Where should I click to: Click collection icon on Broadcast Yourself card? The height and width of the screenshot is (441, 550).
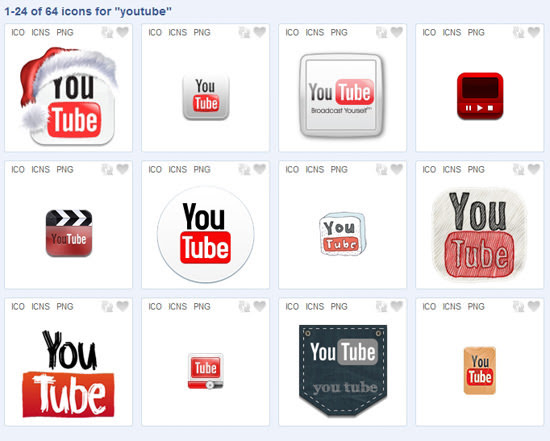[382, 33]
